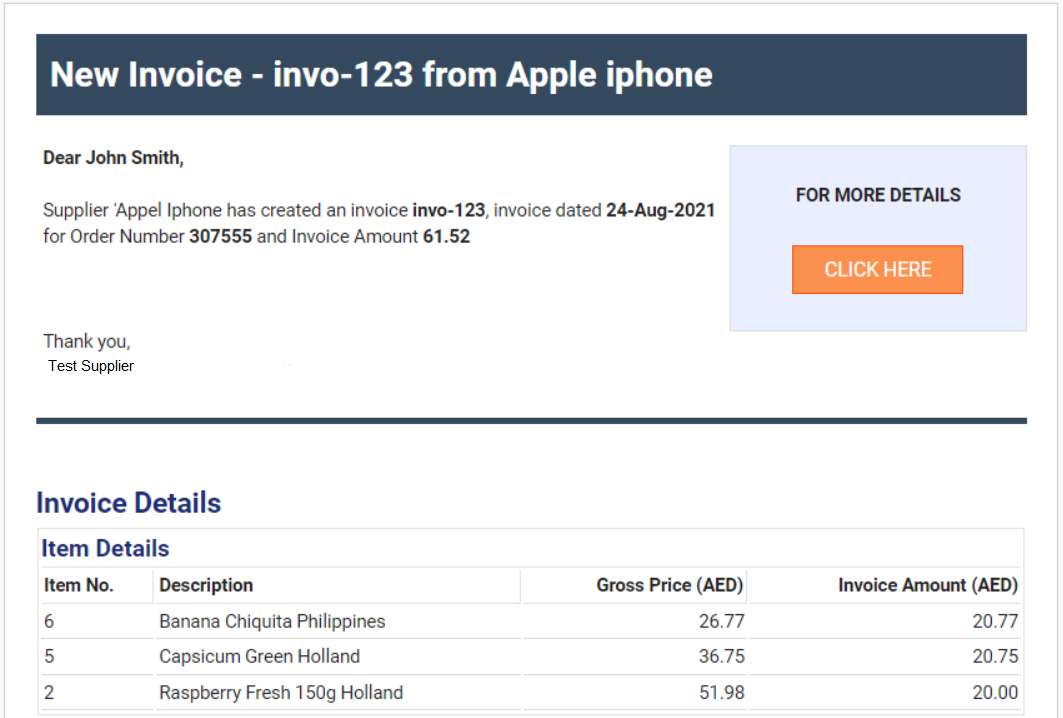This screenshot has height=718, width=1063.
Task: Click the 'FOR MORE DETAILS' heading
Action: pos(878,195)
